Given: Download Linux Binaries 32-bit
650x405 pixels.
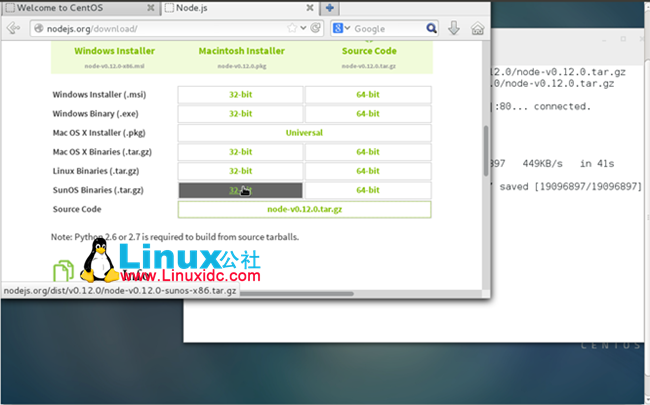Looking at the screenshot, I should coord(240,171).
